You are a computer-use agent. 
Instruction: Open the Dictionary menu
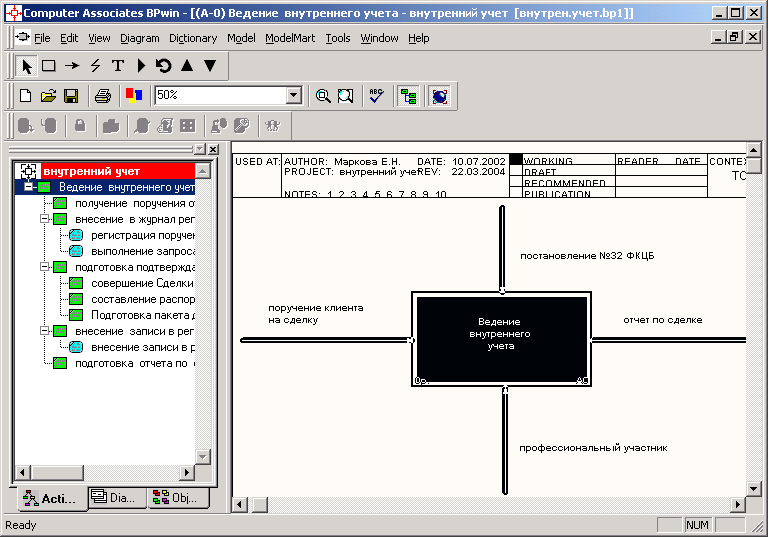(x=193, y=38)
